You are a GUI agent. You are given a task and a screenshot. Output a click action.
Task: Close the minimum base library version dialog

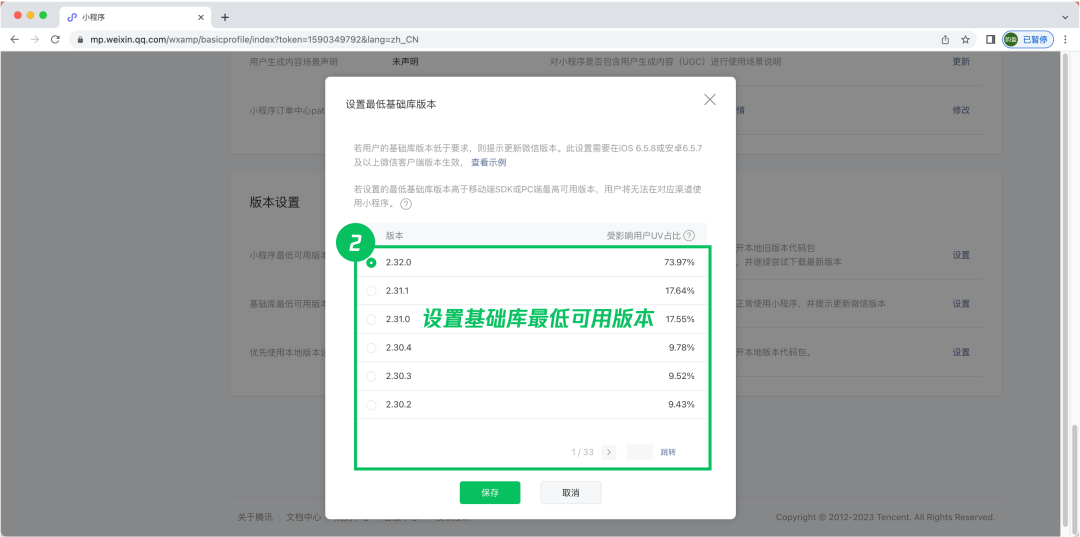(710, 100)
